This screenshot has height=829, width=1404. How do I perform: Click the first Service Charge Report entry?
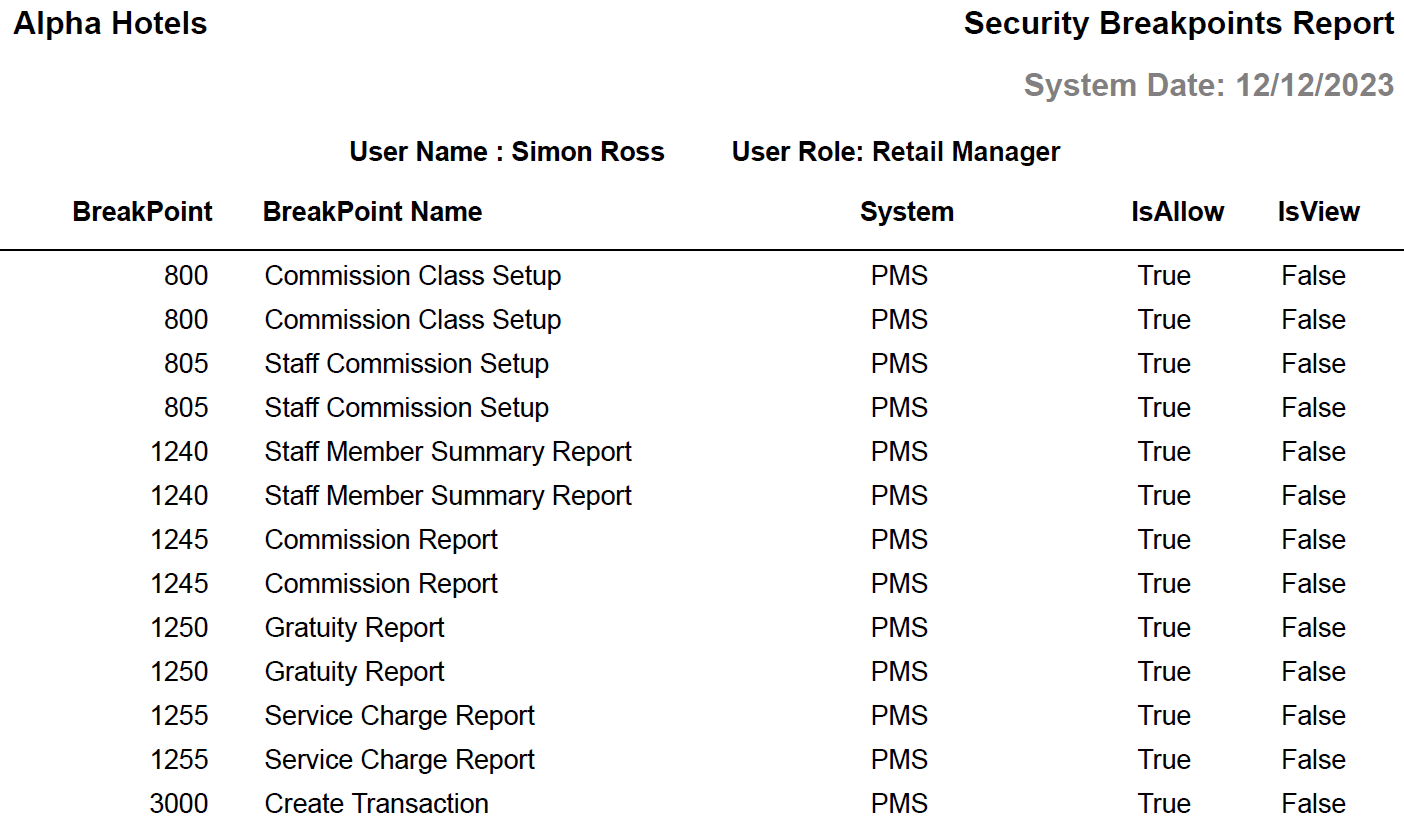point(399,716)
